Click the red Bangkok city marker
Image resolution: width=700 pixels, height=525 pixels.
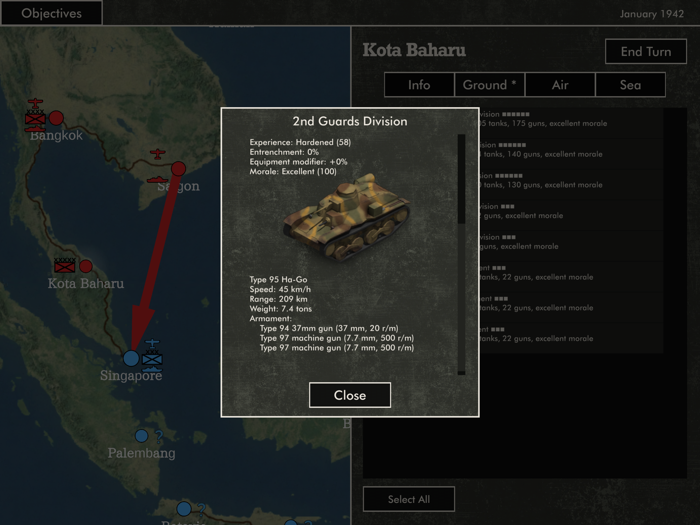(x=56, y=118)
